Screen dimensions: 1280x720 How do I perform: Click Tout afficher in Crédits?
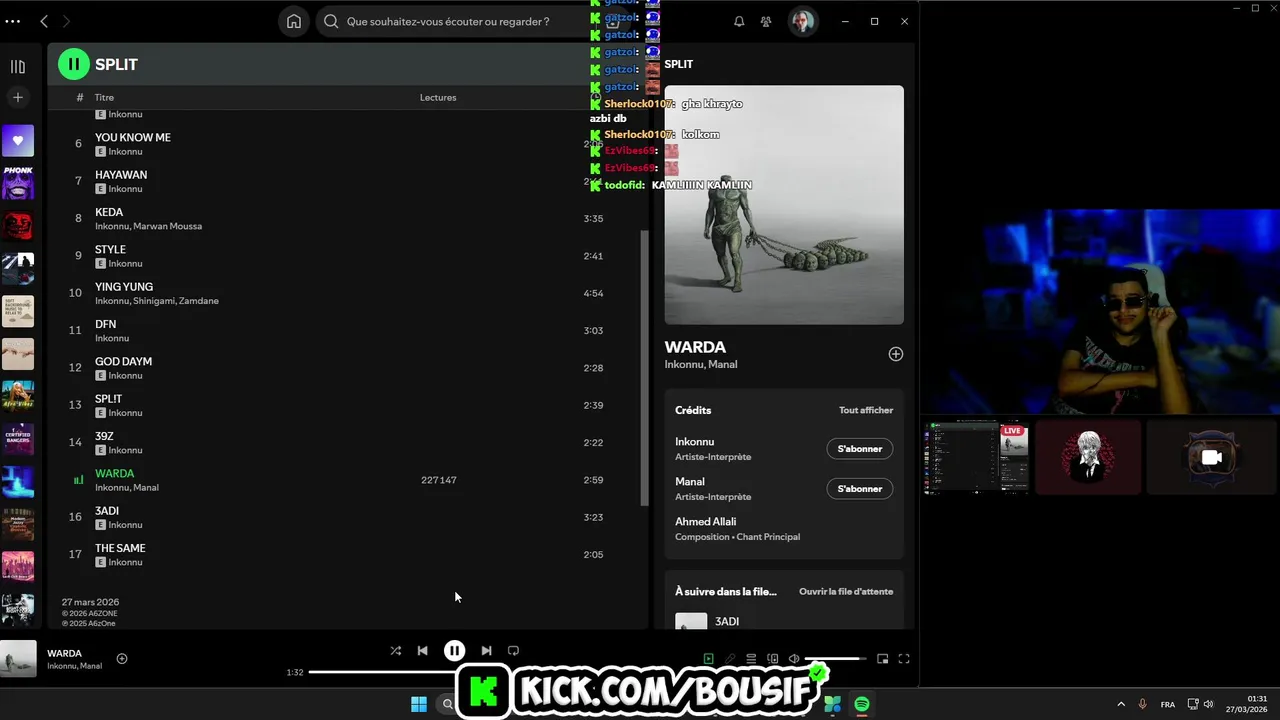pos(866,410)
